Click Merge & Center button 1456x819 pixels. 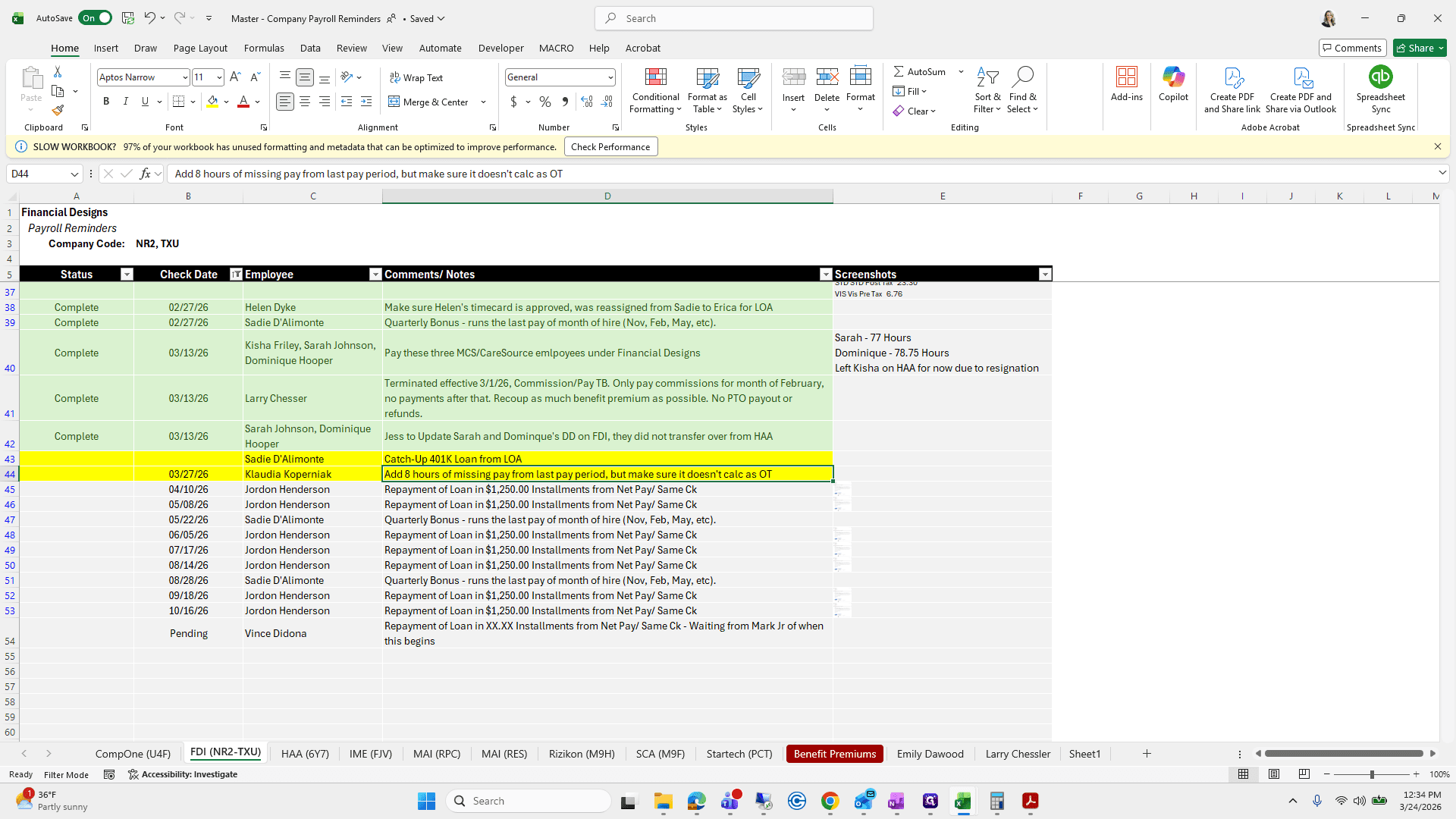point(429,102)
